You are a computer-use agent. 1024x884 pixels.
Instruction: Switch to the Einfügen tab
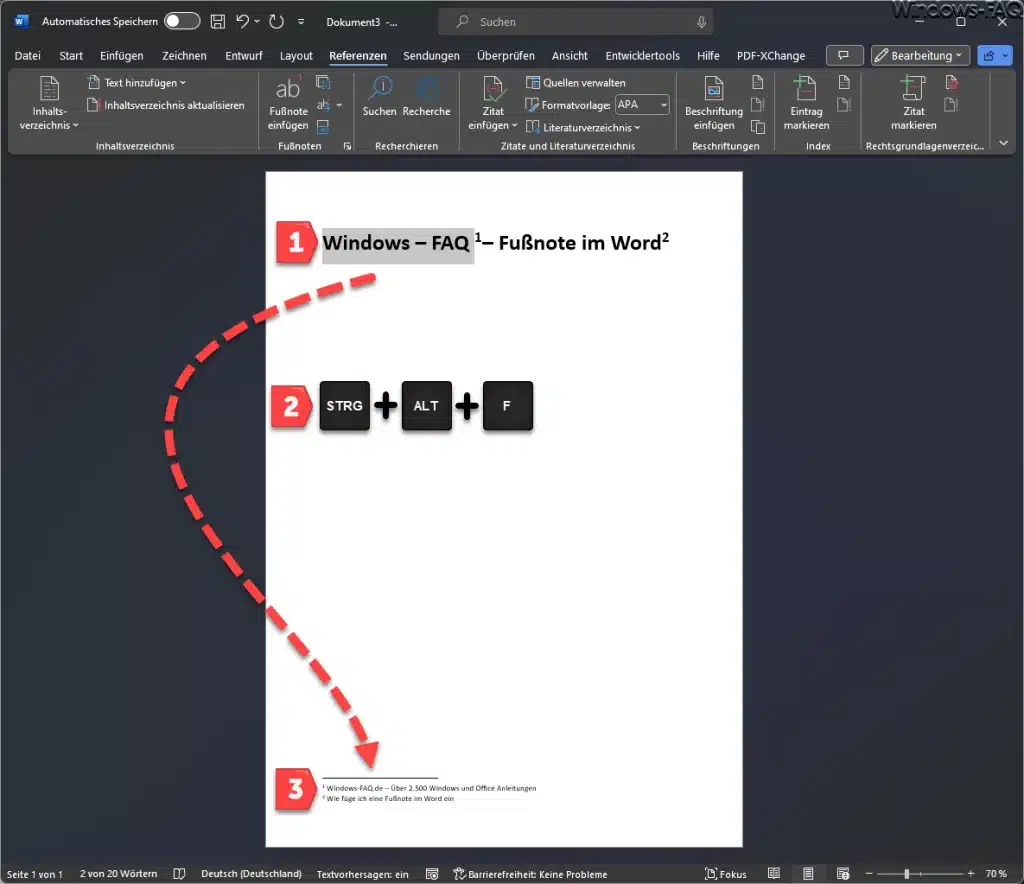pyautogui.click(x=121, y=55)
